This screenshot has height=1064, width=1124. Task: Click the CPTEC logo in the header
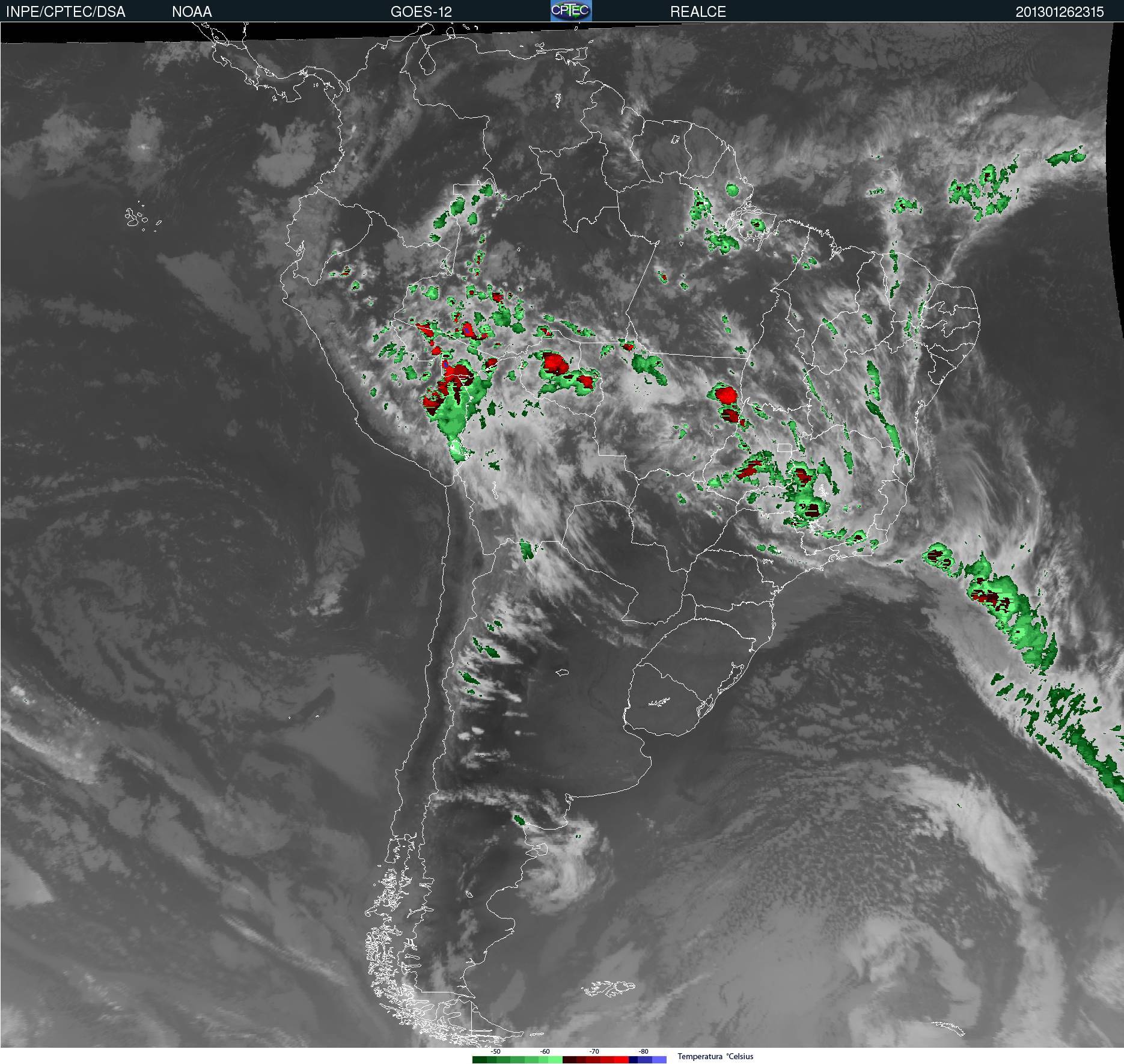click(571, 11)
